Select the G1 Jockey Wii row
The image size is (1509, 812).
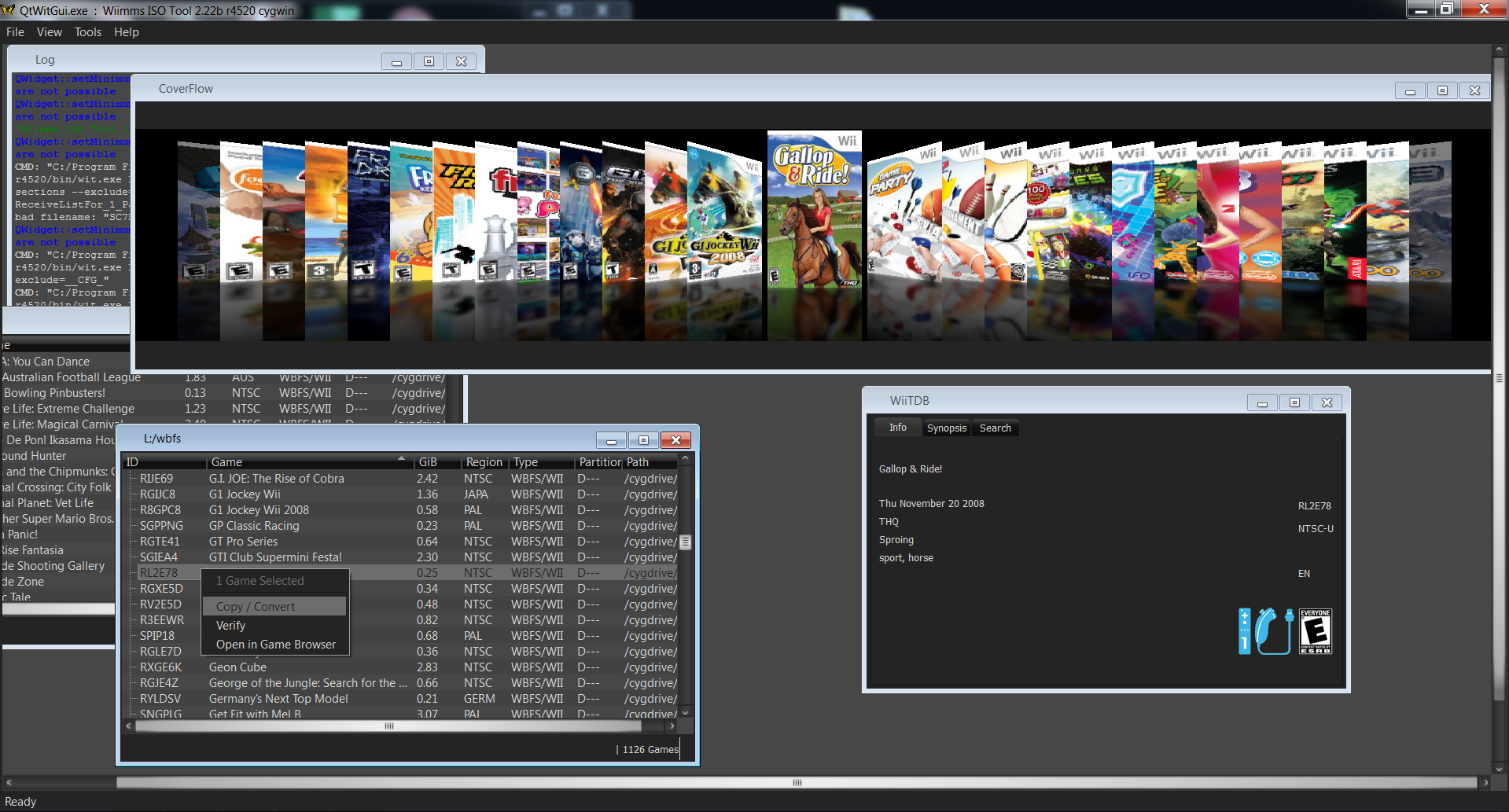(x=401, y=494)
